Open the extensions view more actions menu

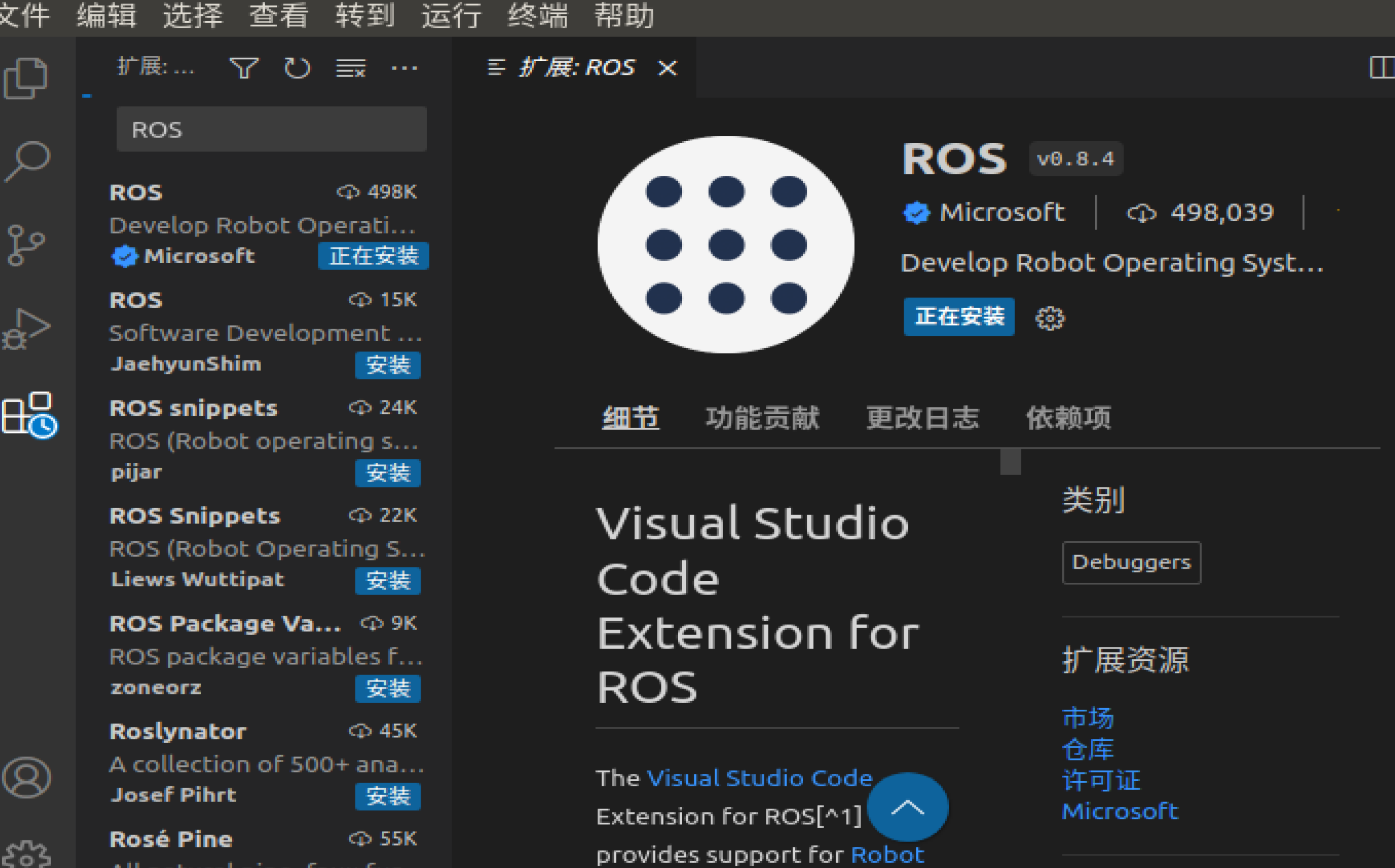404,68
